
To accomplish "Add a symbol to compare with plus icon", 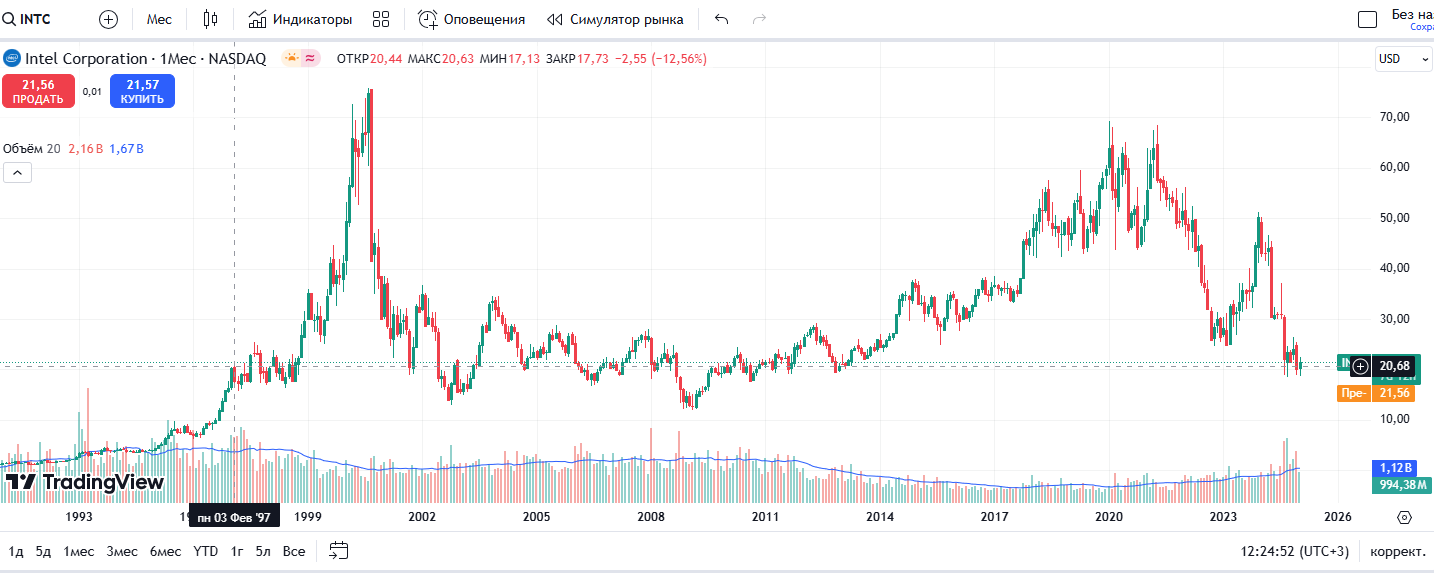I will 108,19.
